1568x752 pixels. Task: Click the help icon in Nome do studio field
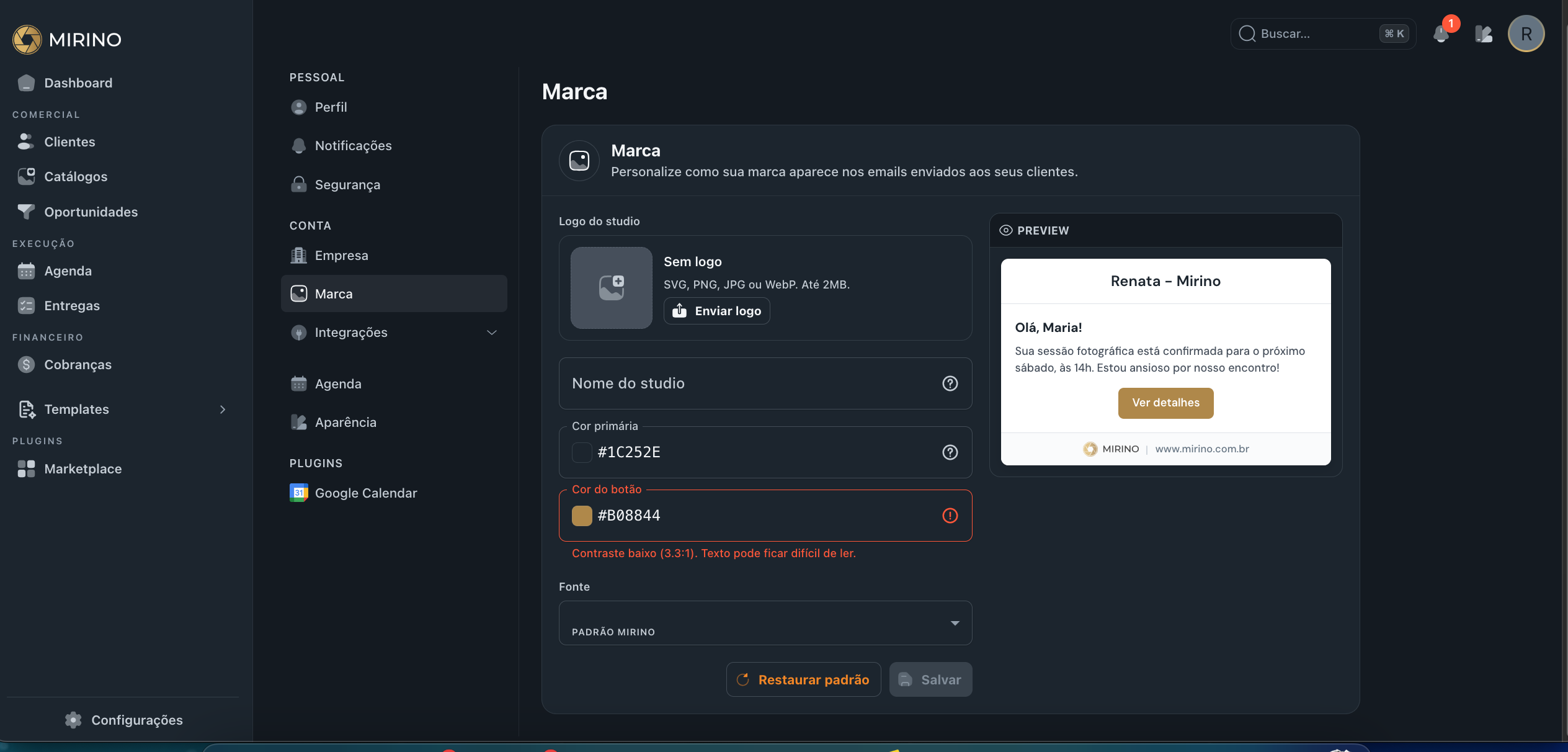[x=950, y=383]
